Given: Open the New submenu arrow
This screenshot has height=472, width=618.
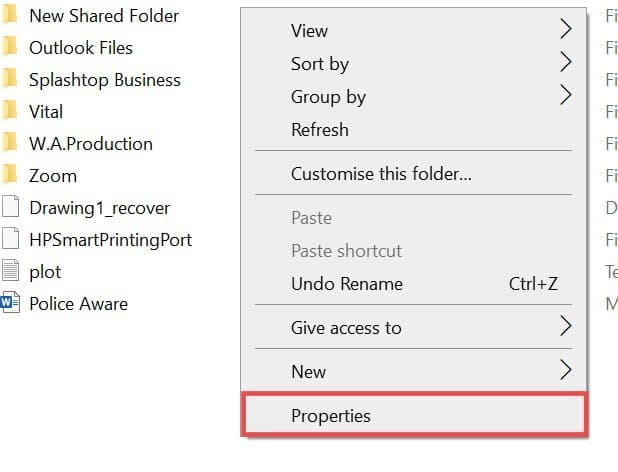Looking at the screenshot, I should point(565,371).
